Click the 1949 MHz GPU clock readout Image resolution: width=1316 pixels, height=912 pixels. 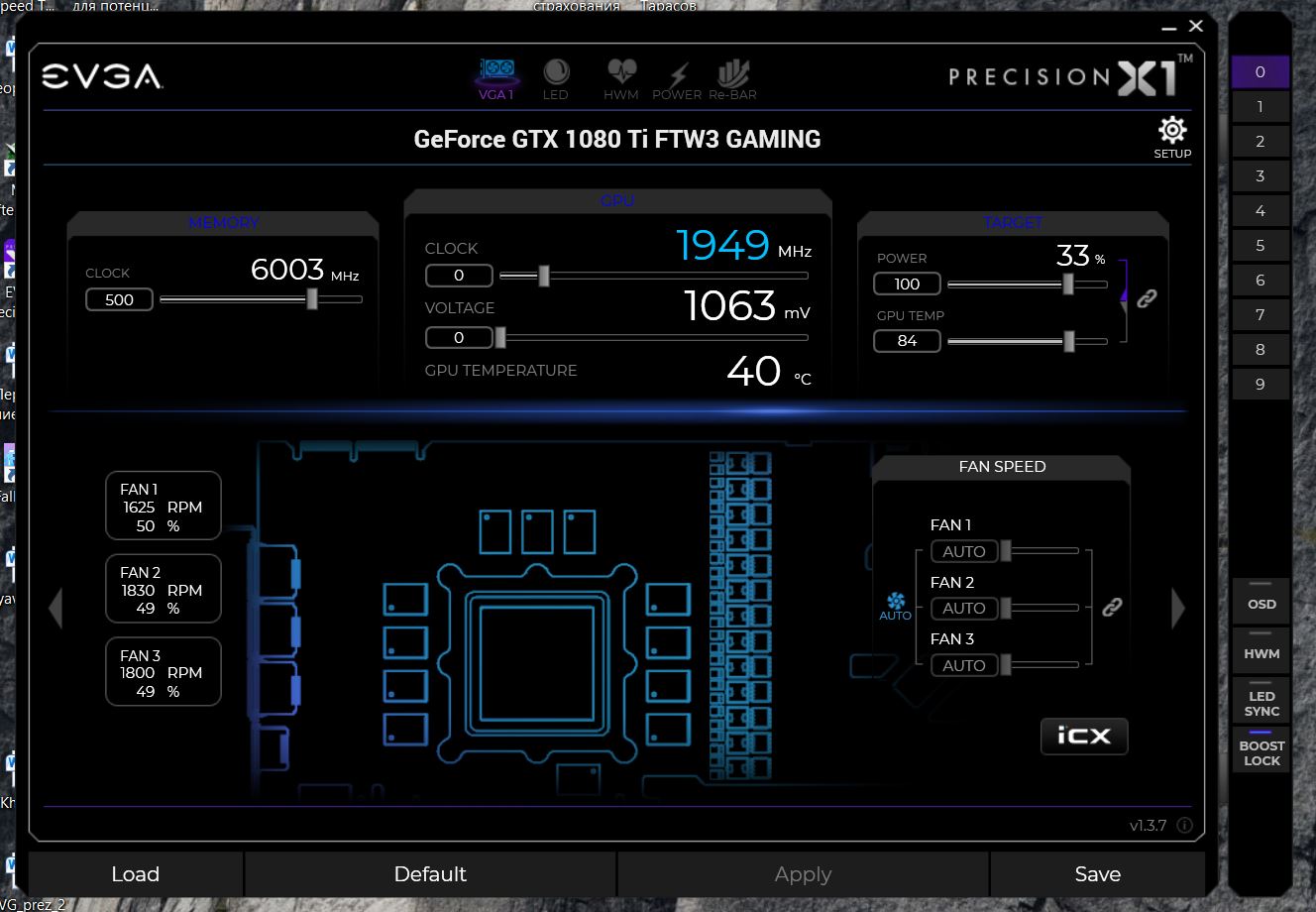[x=744, y=245]
